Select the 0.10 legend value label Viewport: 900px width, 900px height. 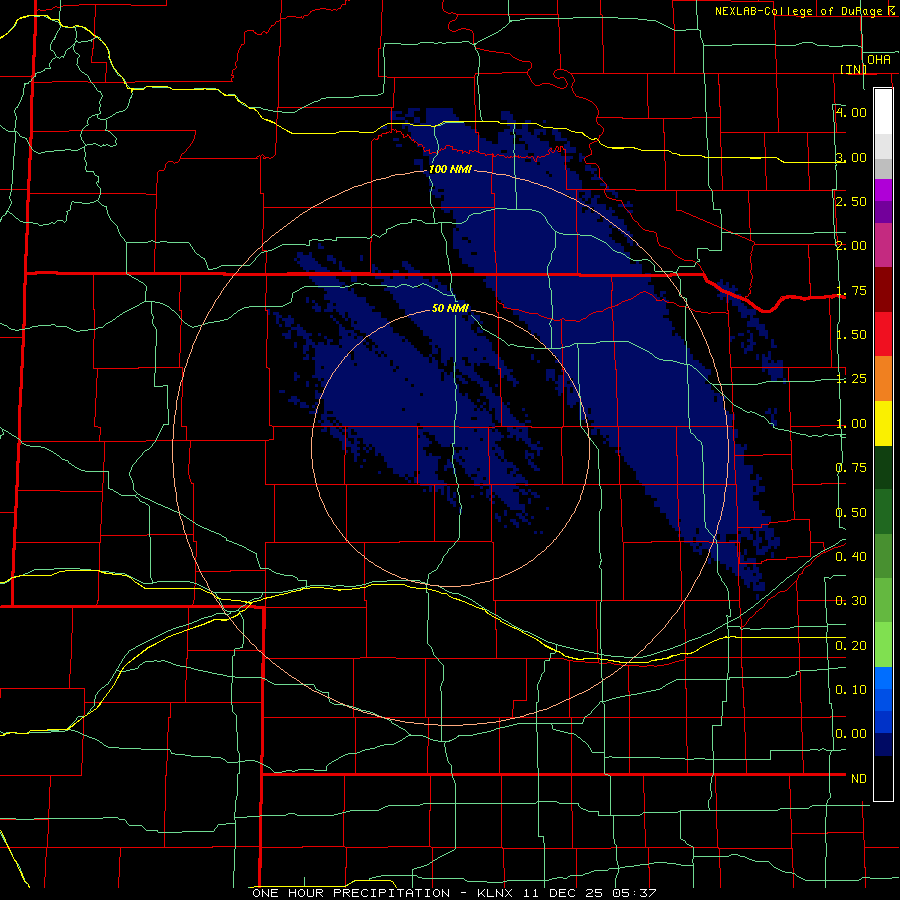(x=851, y=689)
